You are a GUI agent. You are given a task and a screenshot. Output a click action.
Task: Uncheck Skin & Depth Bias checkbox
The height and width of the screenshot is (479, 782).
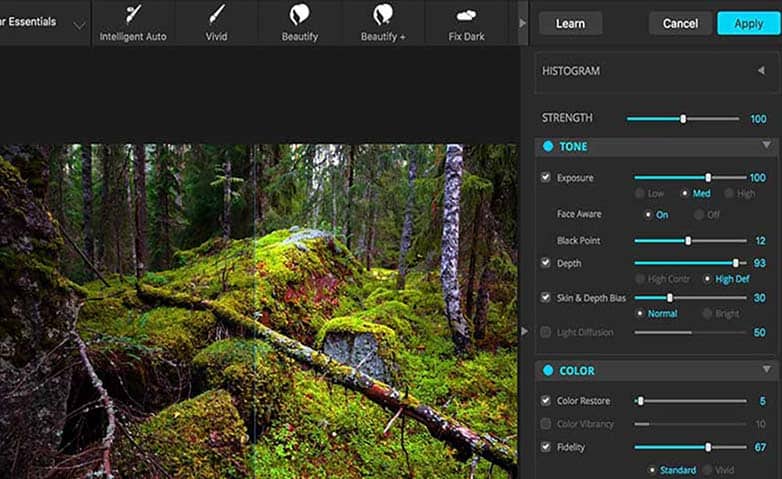point(546,297)
